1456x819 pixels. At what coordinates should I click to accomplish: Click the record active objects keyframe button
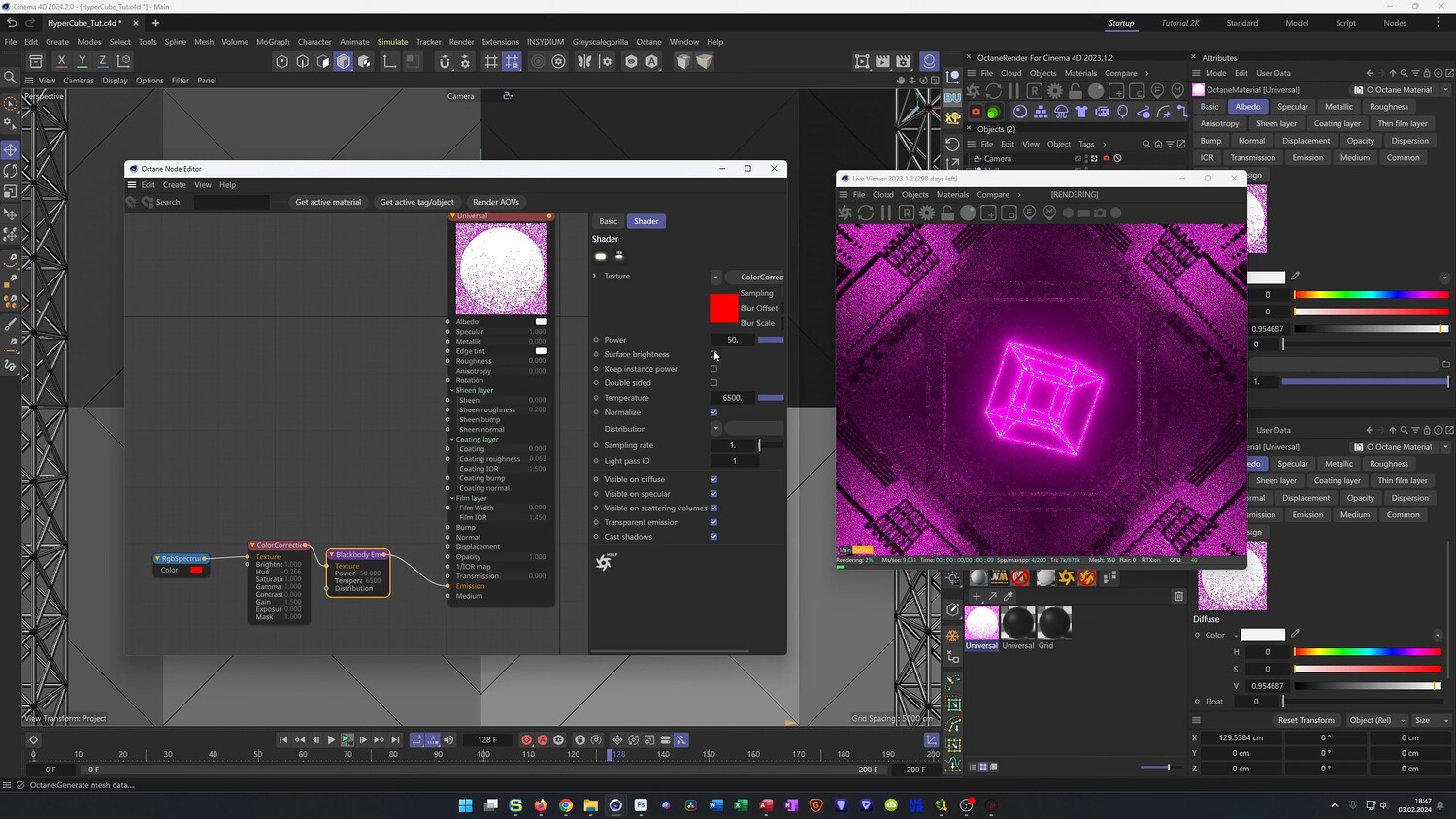tap(526, 739)
